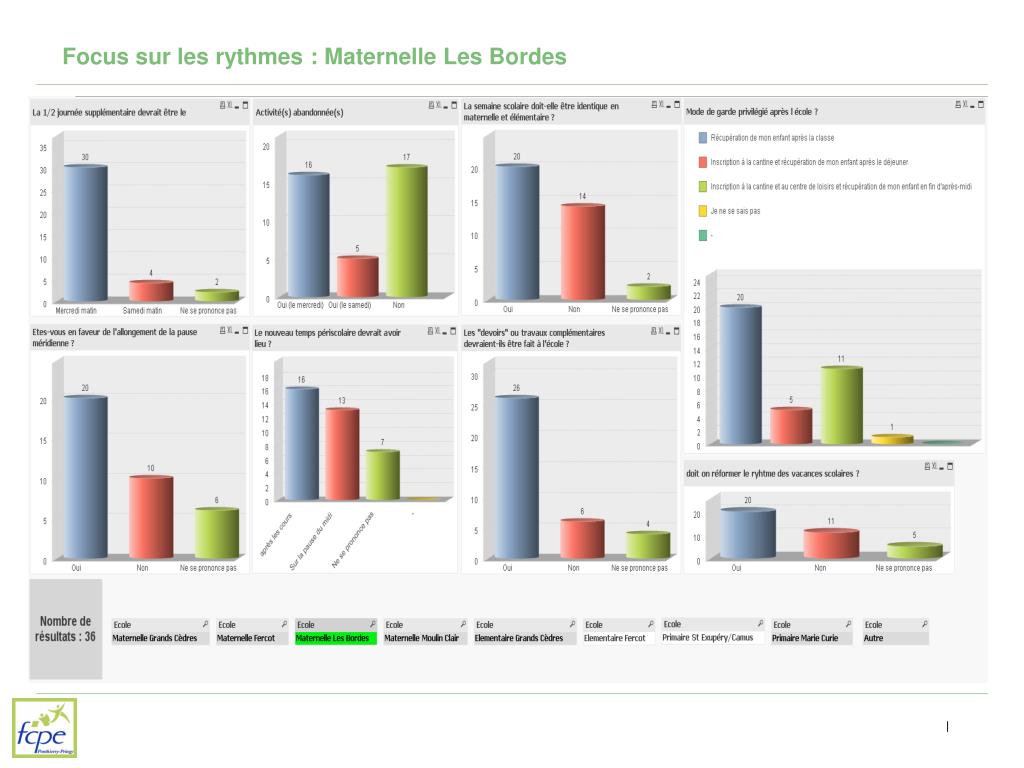Select 'Elementaire Fercot' school value

[x=618, y=638]
